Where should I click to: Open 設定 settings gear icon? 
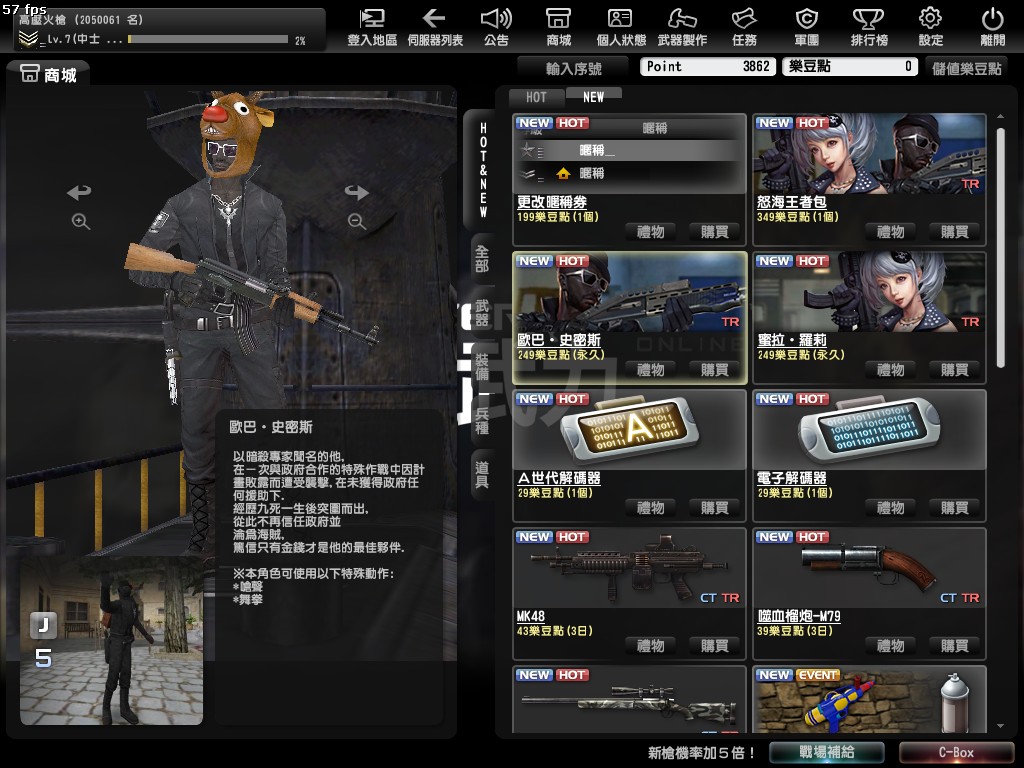(x=930, y=19)
